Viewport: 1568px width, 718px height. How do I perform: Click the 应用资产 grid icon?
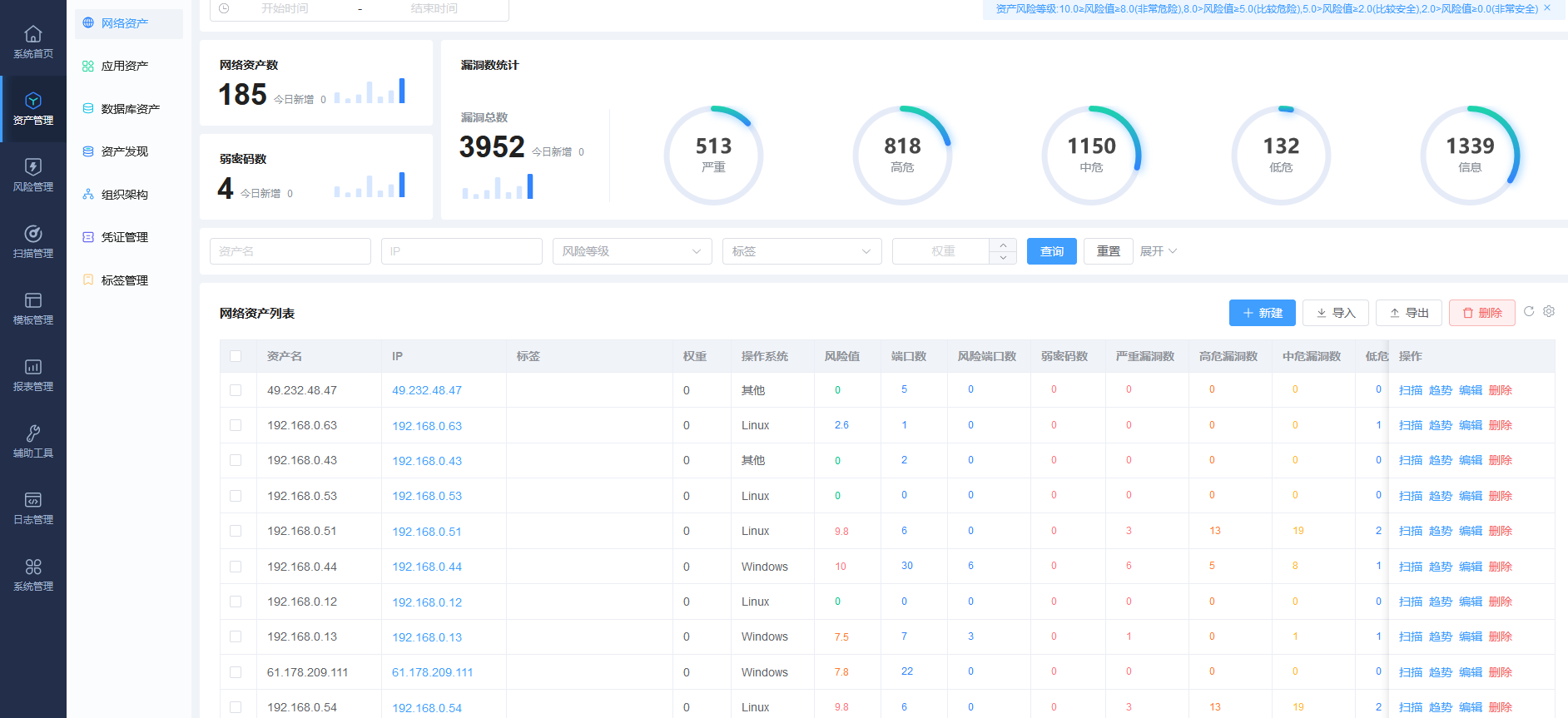click(x=88, y=66)
